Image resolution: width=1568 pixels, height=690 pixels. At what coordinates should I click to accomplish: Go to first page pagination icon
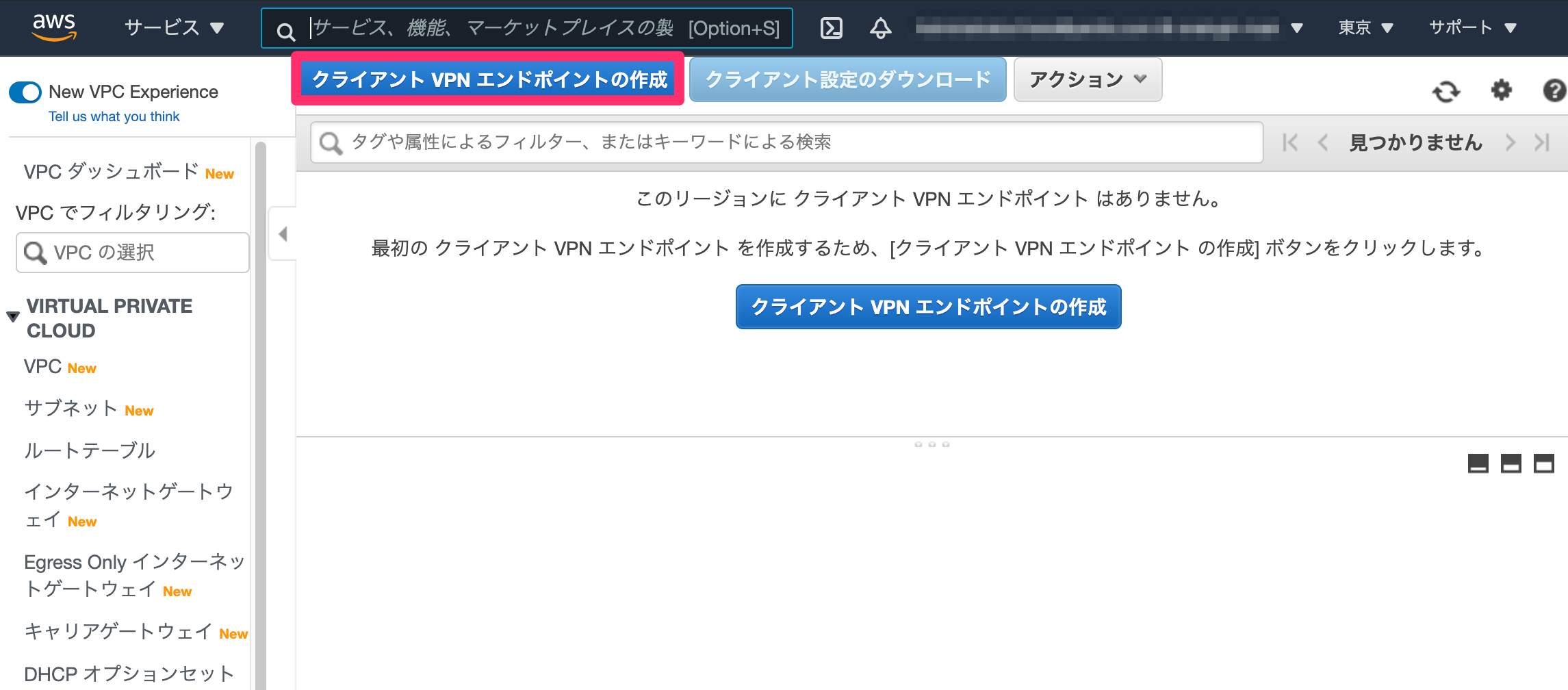pyautogui.click(x=1290, y=142)
